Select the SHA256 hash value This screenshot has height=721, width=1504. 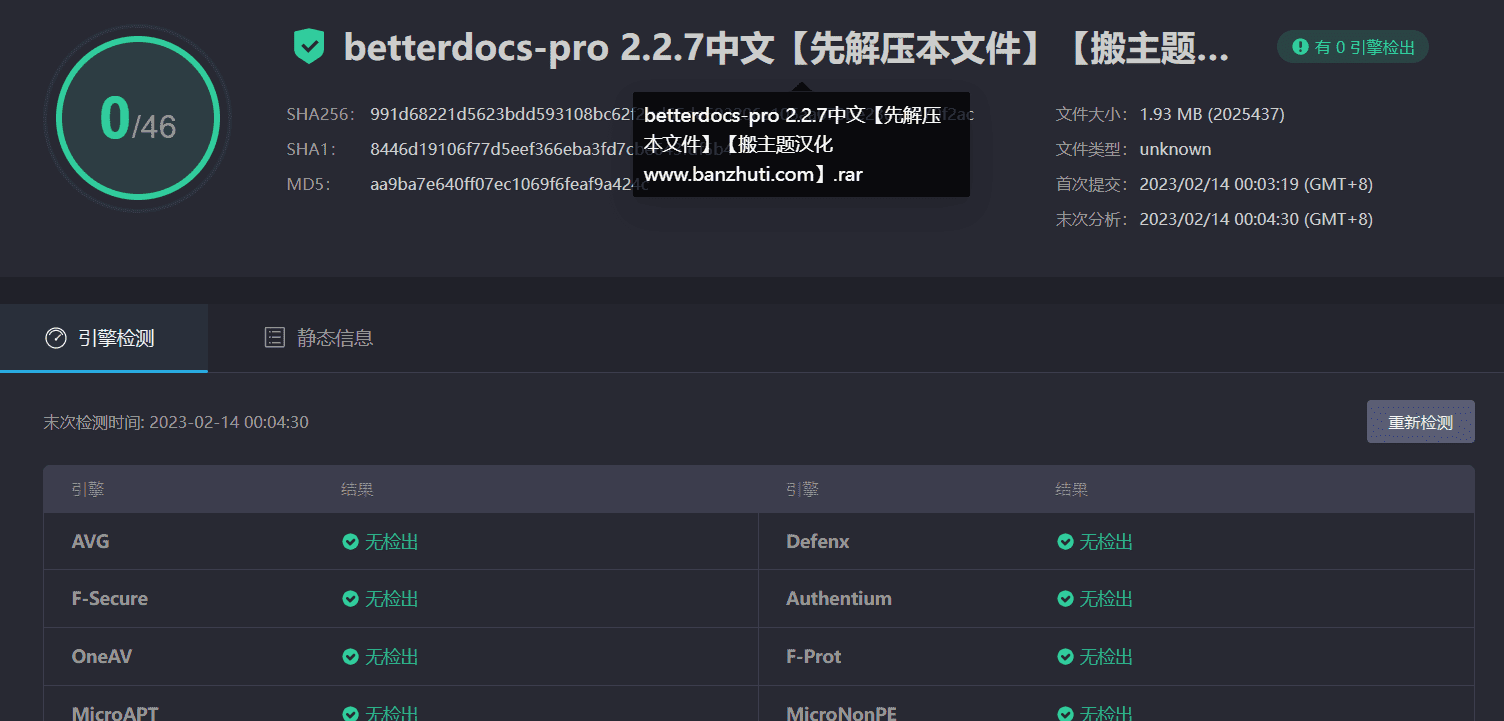click(671, 114)
